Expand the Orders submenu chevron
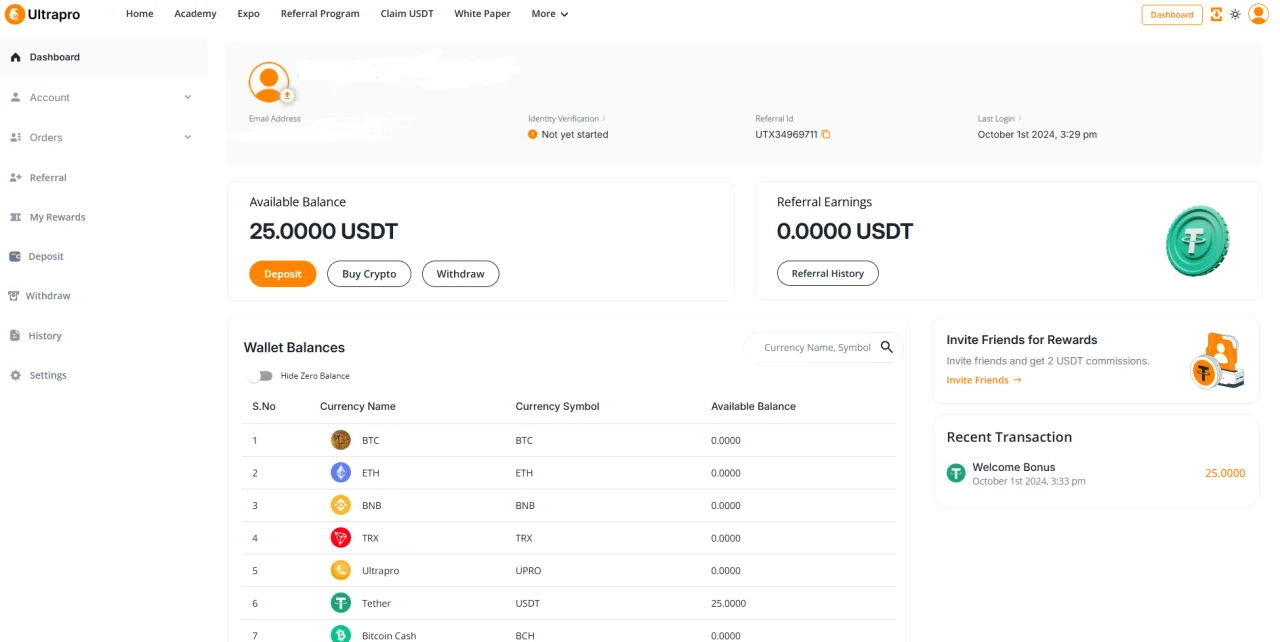Screen dimensions: 1280x642 tap(188, 137)
